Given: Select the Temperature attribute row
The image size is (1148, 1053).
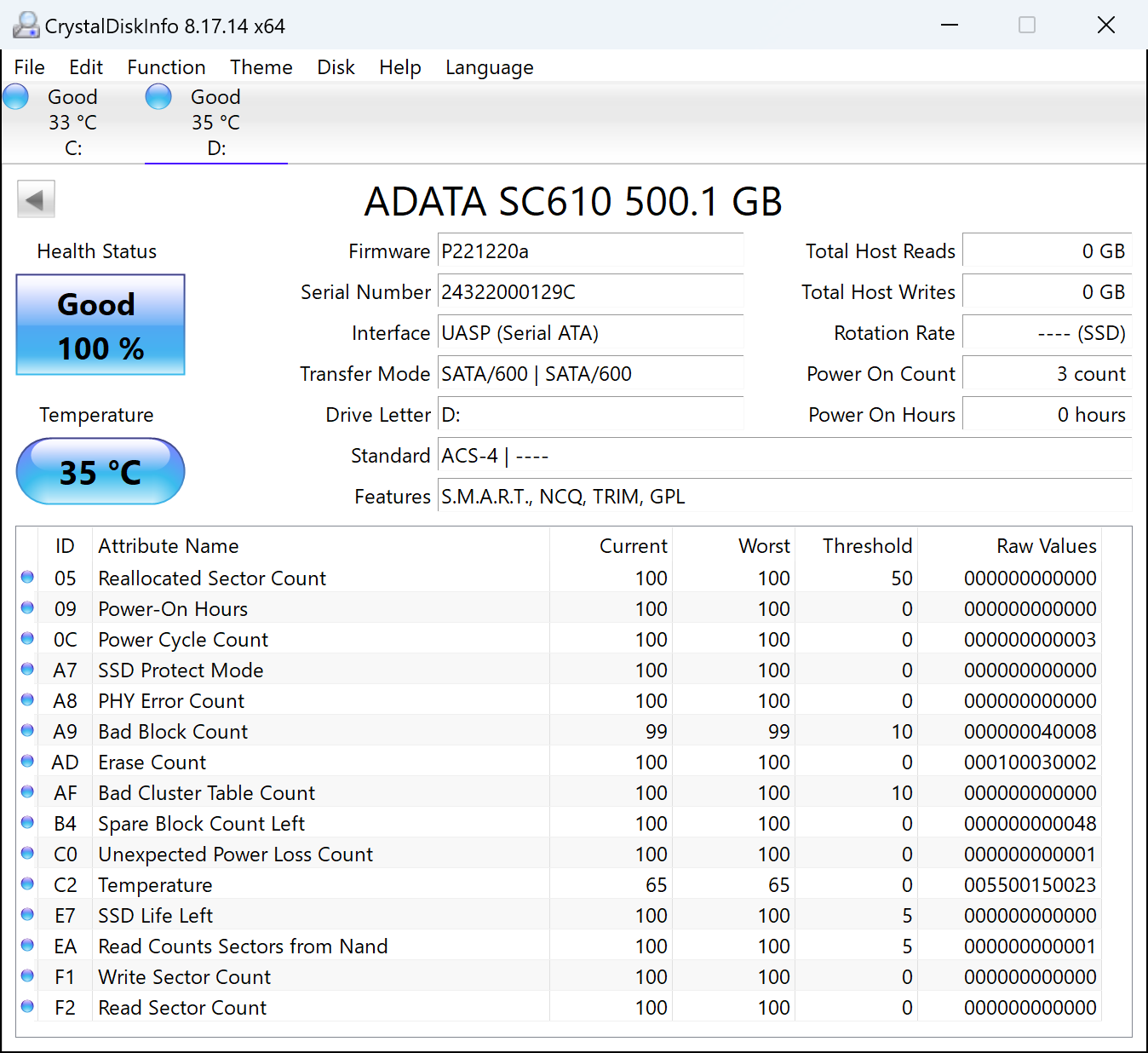Looking at the screenshot, I should point(155,885).
